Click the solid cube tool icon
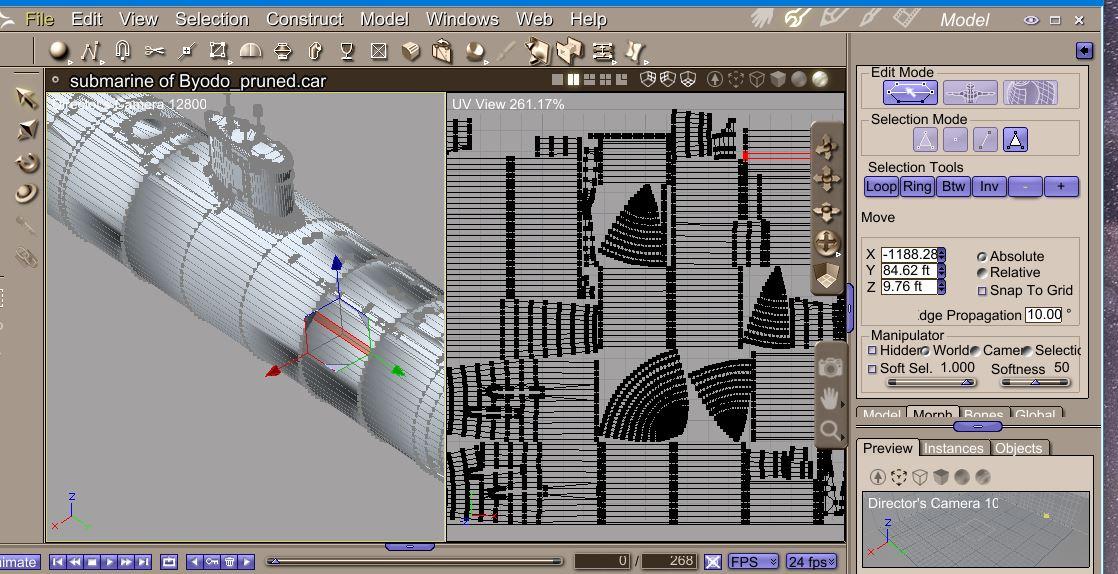 tap(411, 51)
